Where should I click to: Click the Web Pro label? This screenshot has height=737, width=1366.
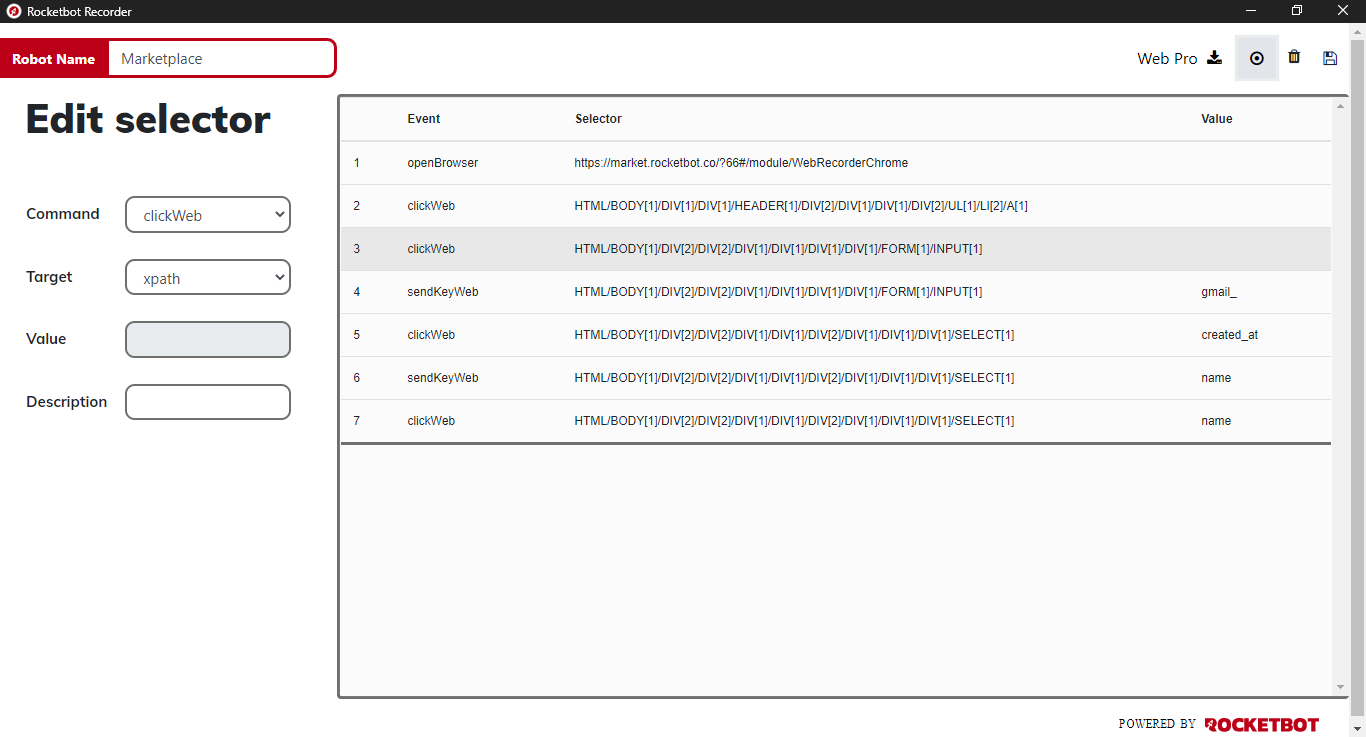[1167, 58]
